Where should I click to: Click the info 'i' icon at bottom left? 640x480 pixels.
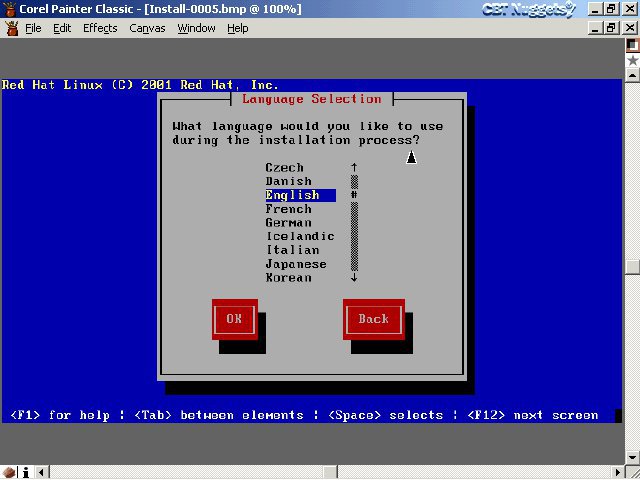[x=26, y=472]
